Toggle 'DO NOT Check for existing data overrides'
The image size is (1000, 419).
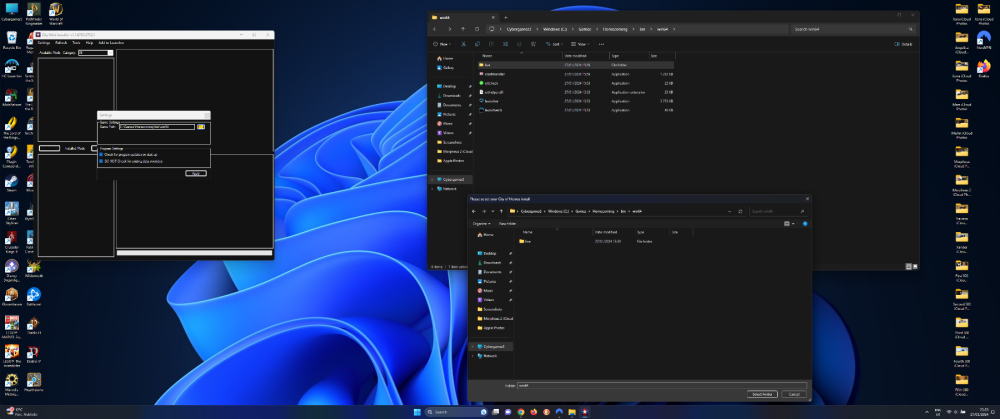click(x=101, y=160)
